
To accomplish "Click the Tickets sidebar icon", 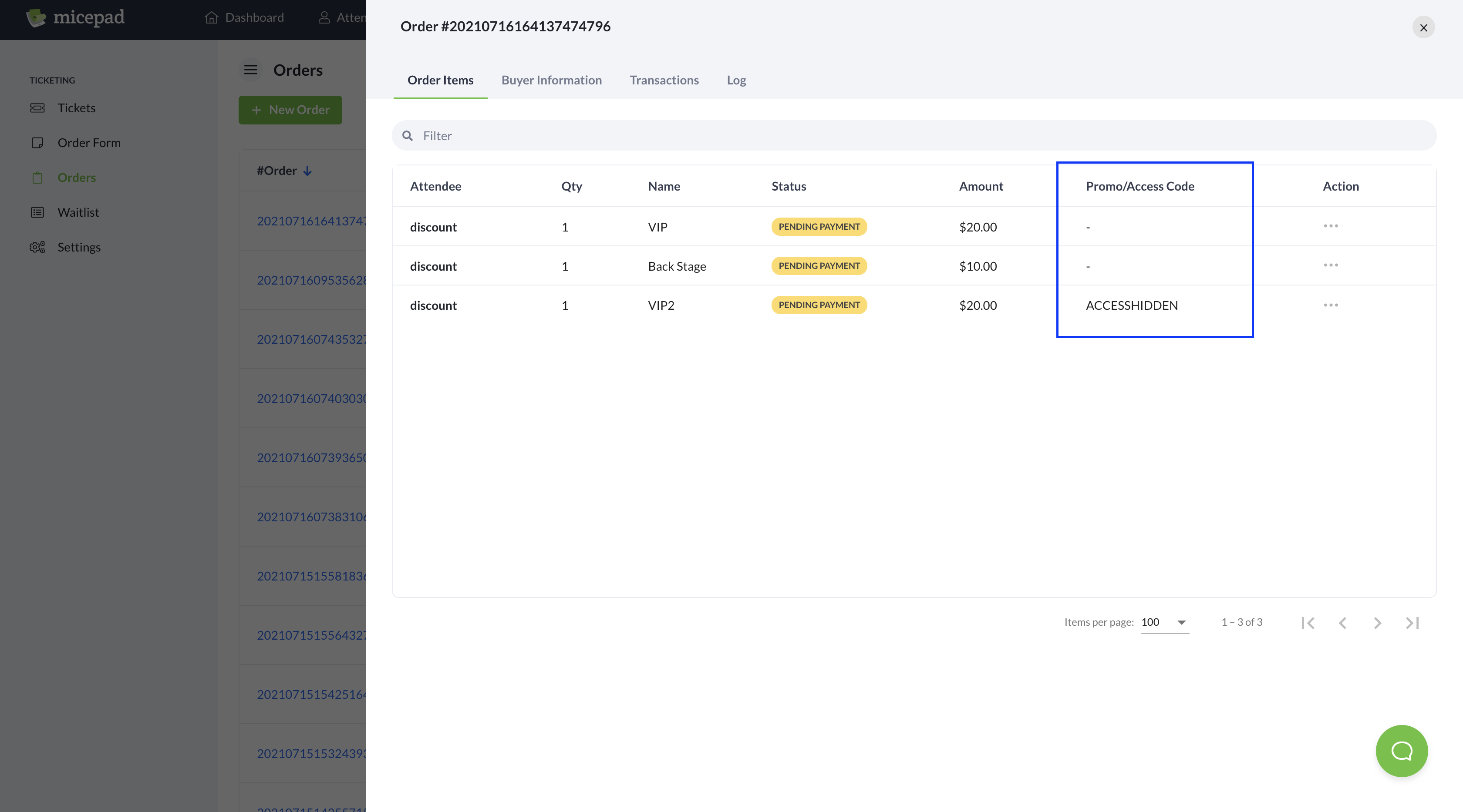I will [x=37, y=108].
